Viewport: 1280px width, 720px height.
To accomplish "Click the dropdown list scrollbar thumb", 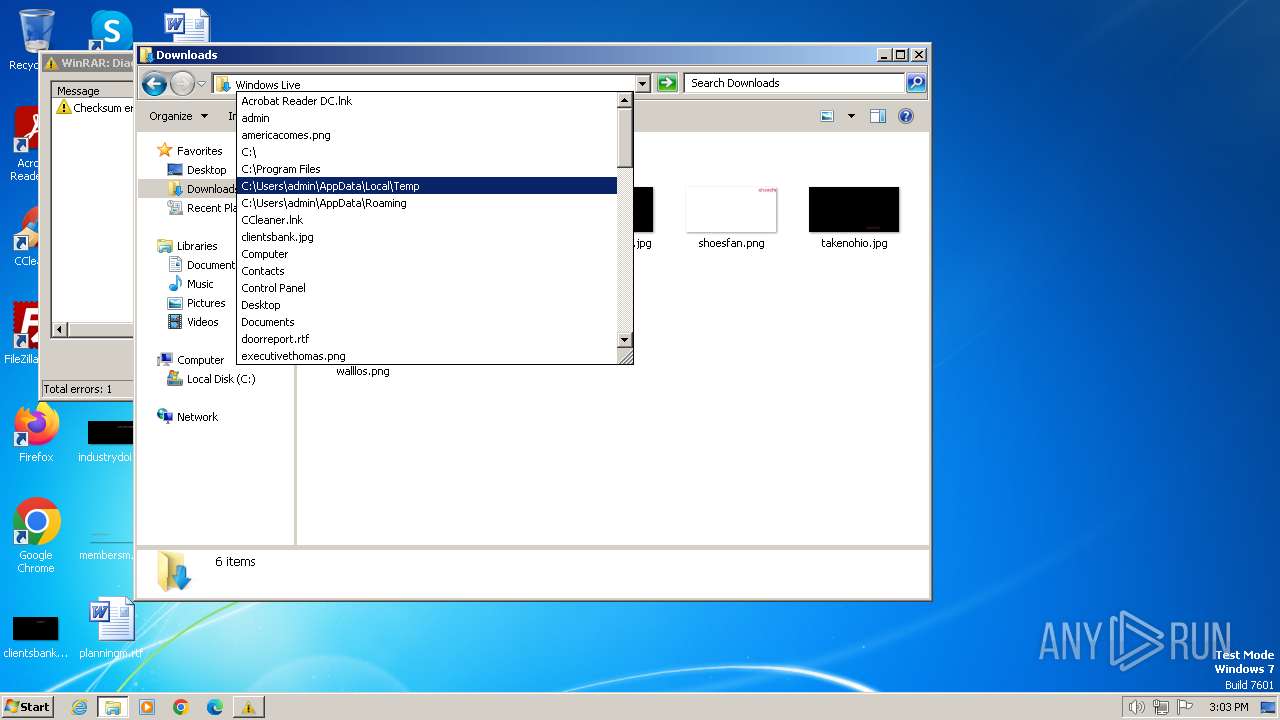I will 625,138.
